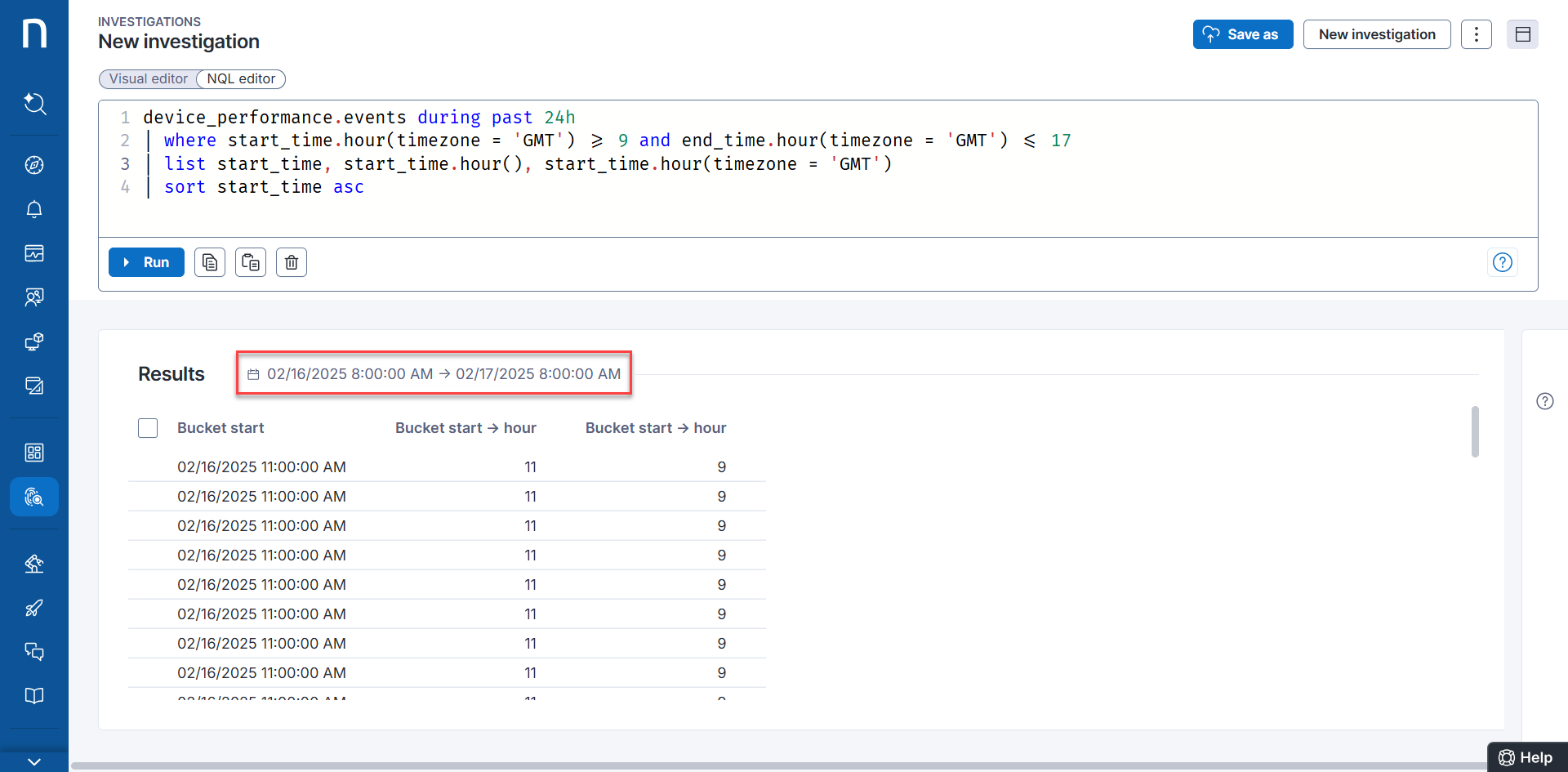Click the Run button
The image size is (1568, 772).
tap(146, 262)
